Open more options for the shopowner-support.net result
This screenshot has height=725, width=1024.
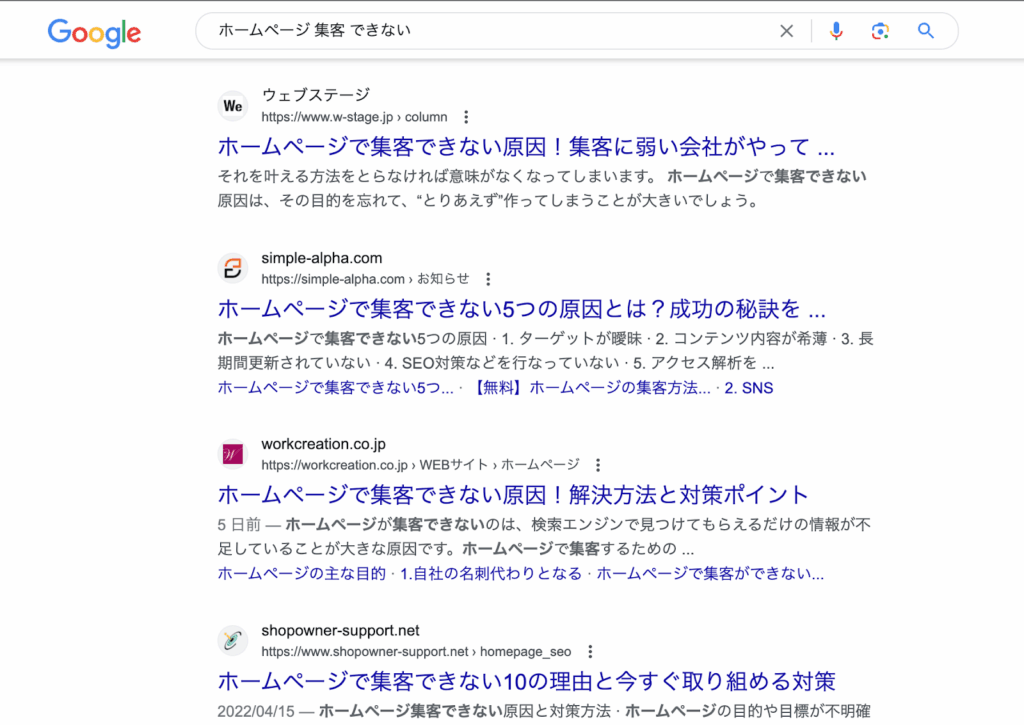coord(590,651)
